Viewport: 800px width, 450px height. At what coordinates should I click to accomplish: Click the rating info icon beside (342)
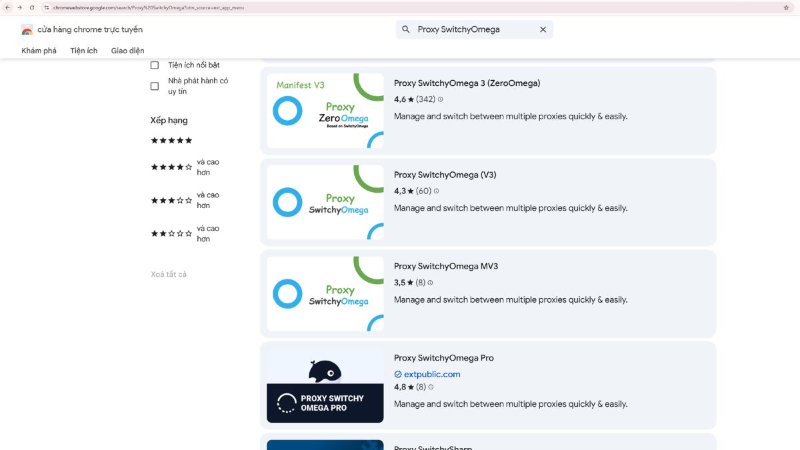click(441, 100)
